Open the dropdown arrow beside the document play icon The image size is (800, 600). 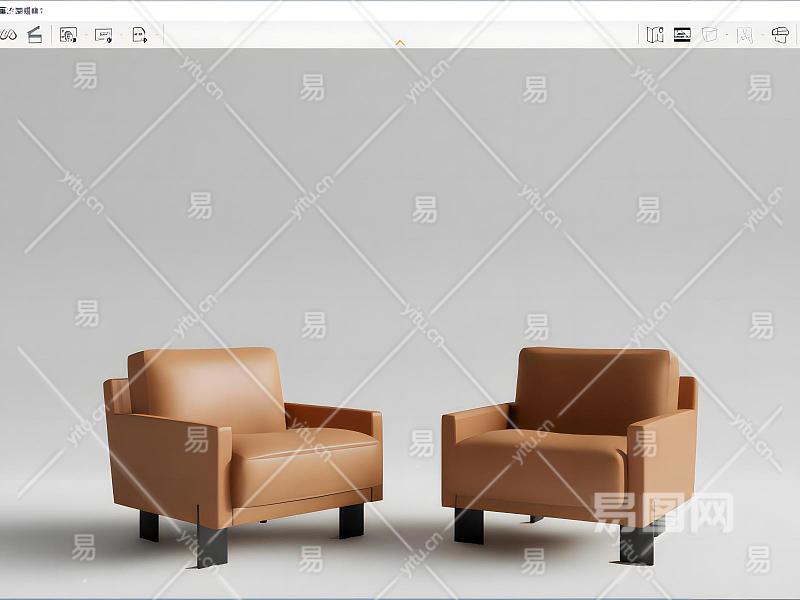pyautogui.click(x=157, y=35)
